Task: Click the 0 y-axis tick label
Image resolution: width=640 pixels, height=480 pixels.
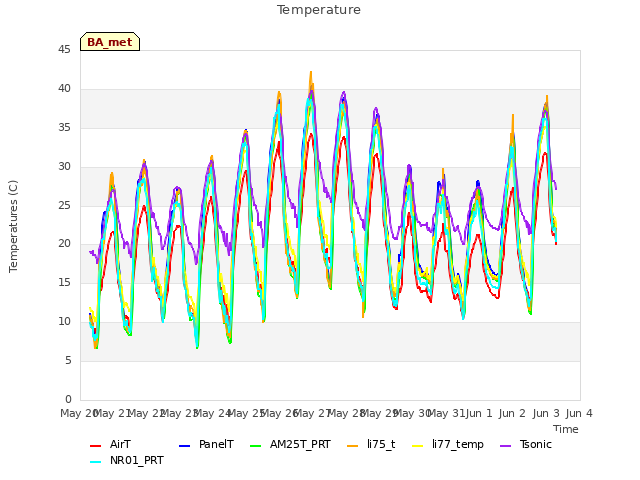Action: (68, 399)
